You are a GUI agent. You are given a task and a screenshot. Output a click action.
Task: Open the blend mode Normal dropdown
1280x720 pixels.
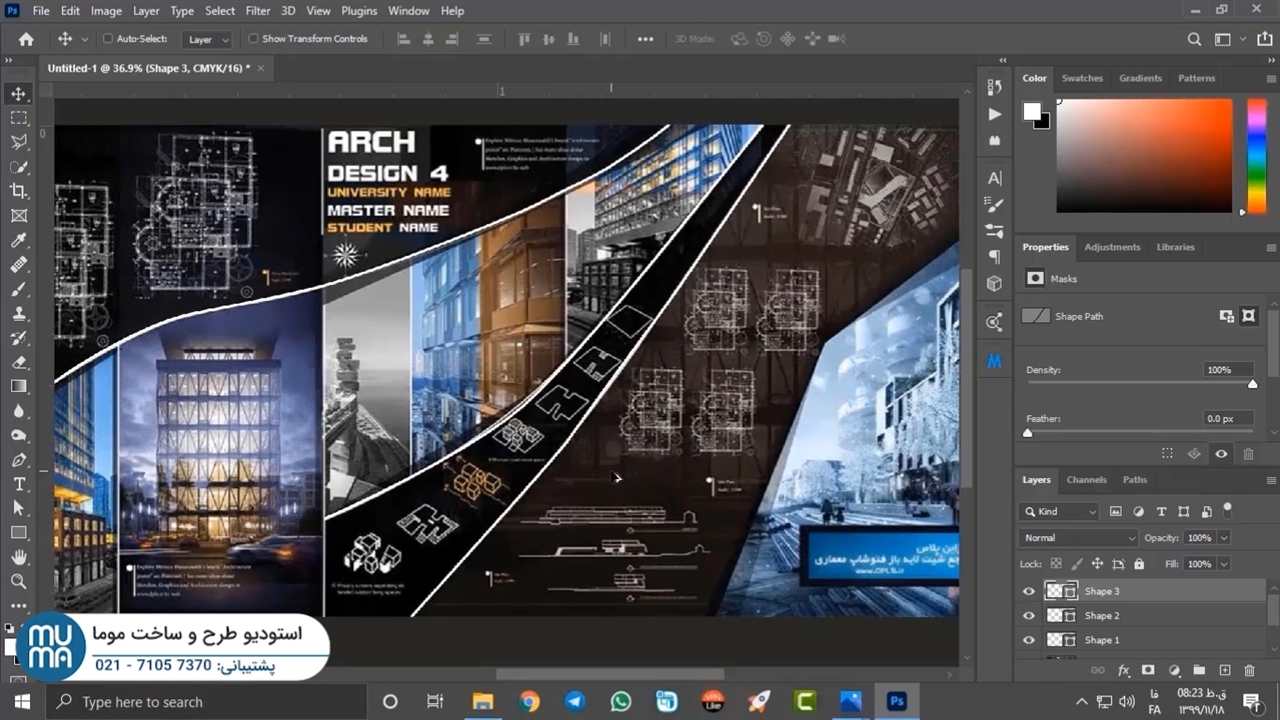pyautogui.click(x=1078, y=538)
